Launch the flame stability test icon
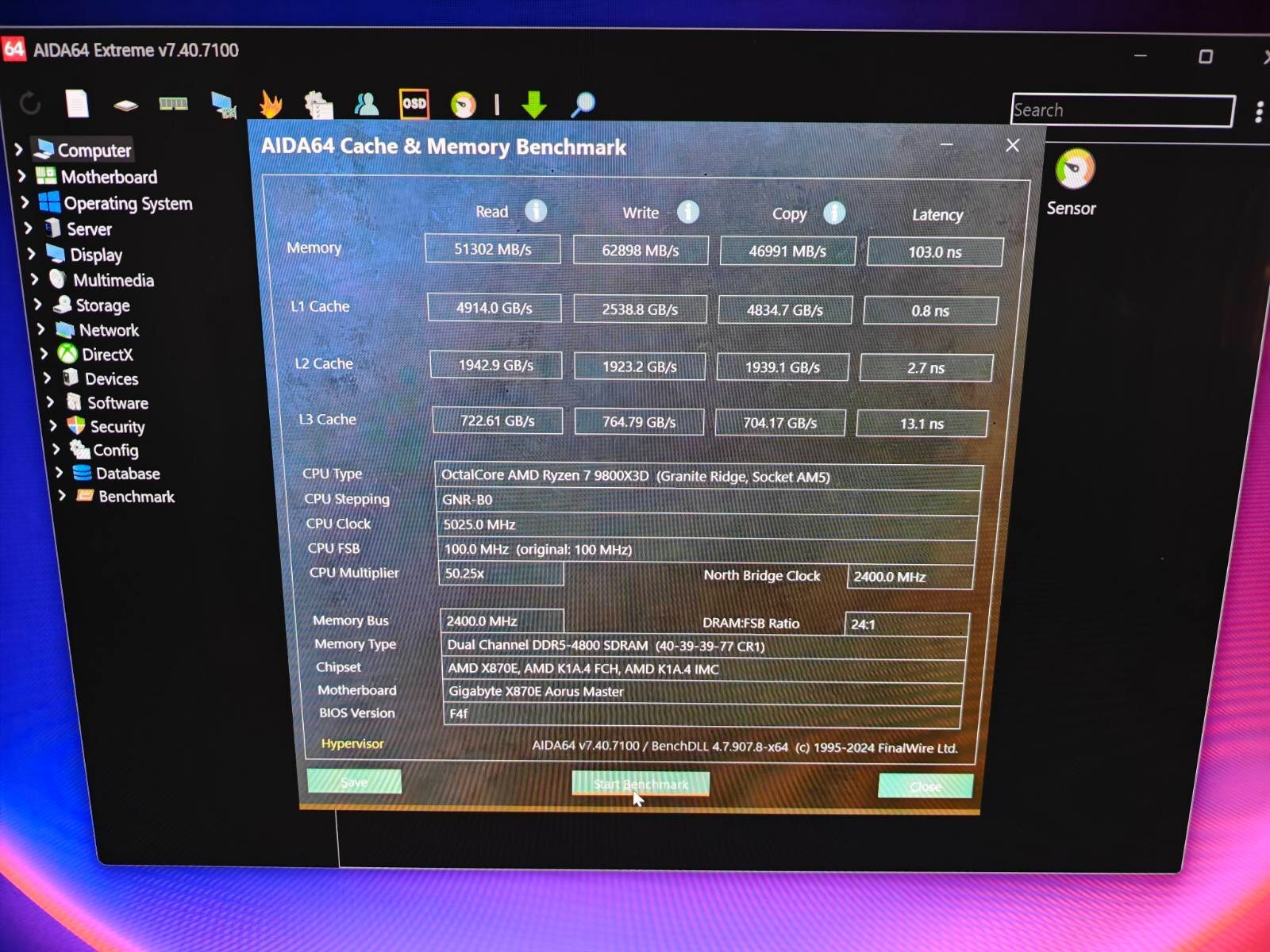The height and width of the screenshot is (952, 1270). tap(271, 104)
